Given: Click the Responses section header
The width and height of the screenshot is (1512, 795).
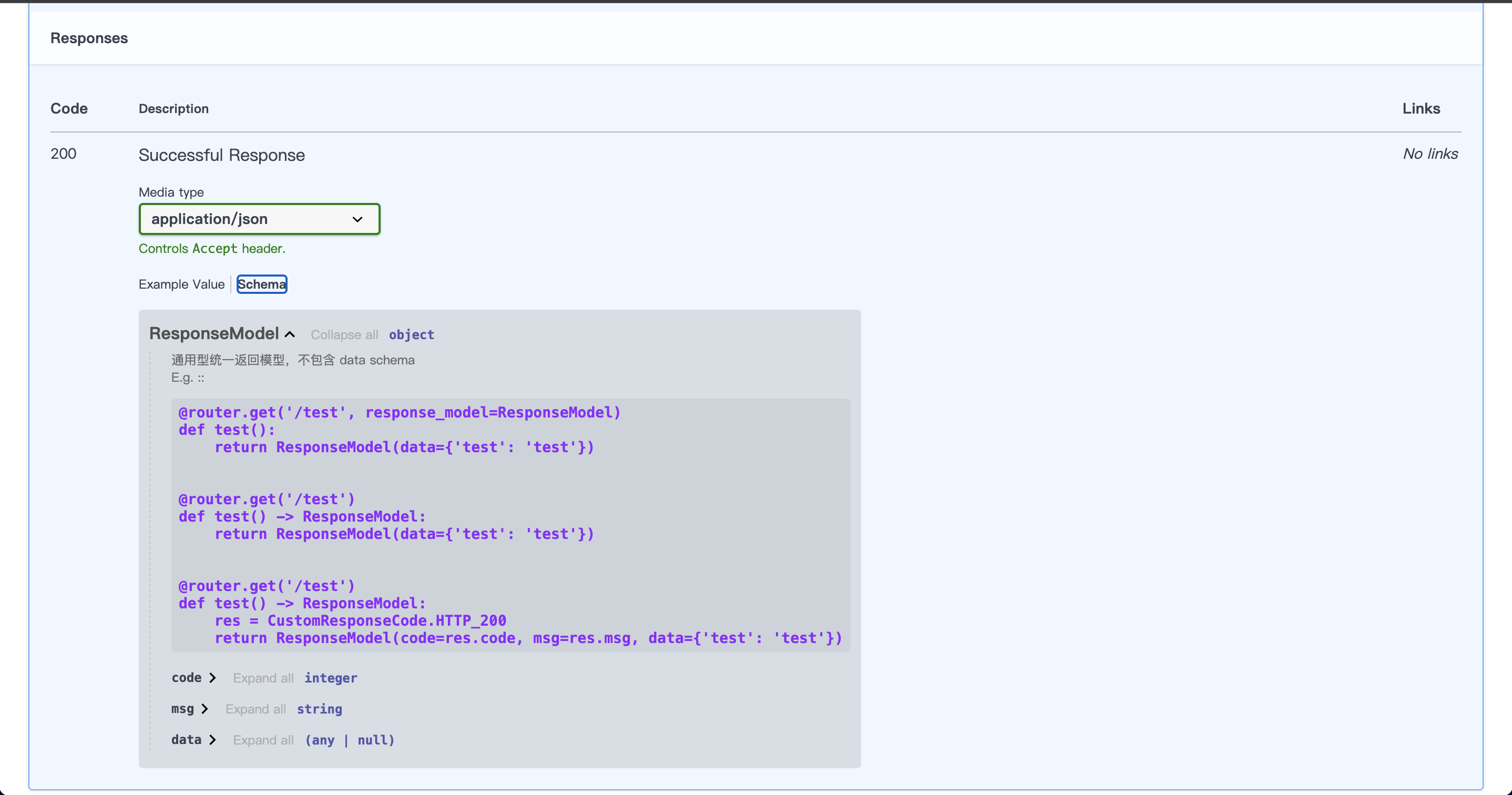Looking at the screenshot, I should tap(89, 38).
